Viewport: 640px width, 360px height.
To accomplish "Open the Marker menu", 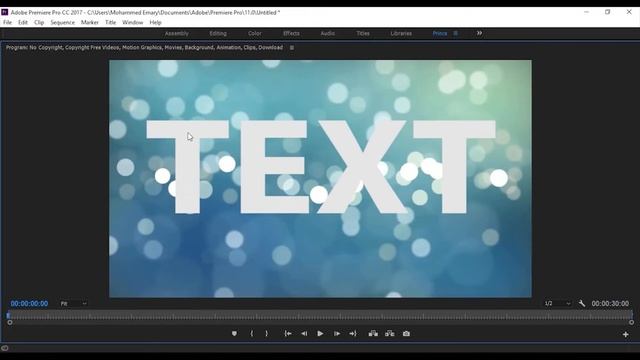I will click(90, 22).
